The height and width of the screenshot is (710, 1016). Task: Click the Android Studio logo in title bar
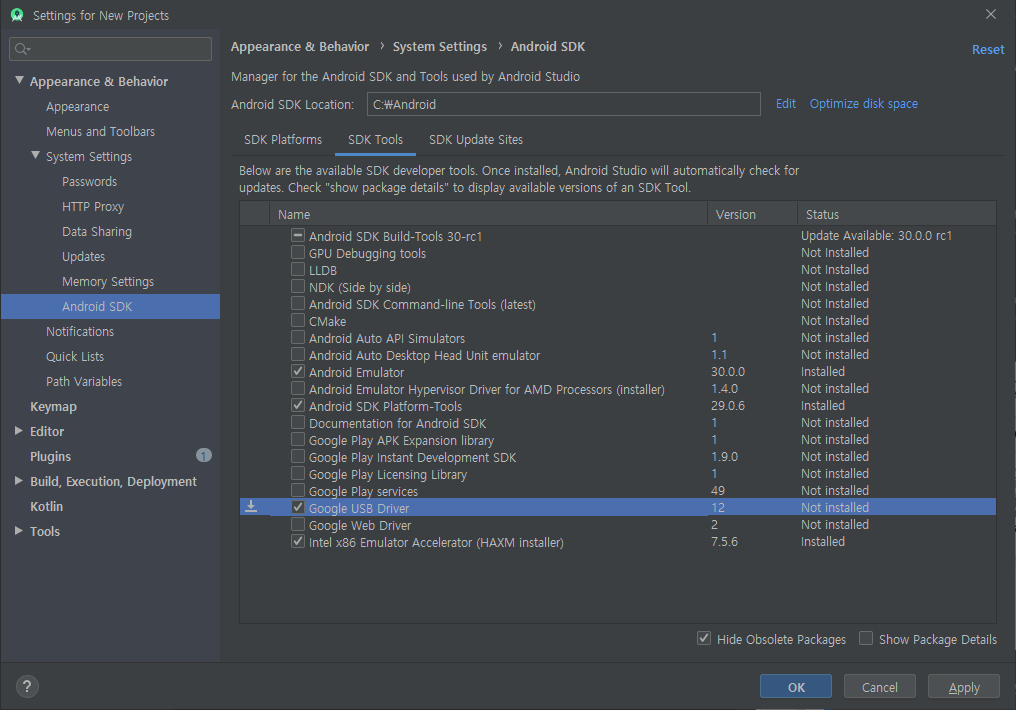point(17,15)
